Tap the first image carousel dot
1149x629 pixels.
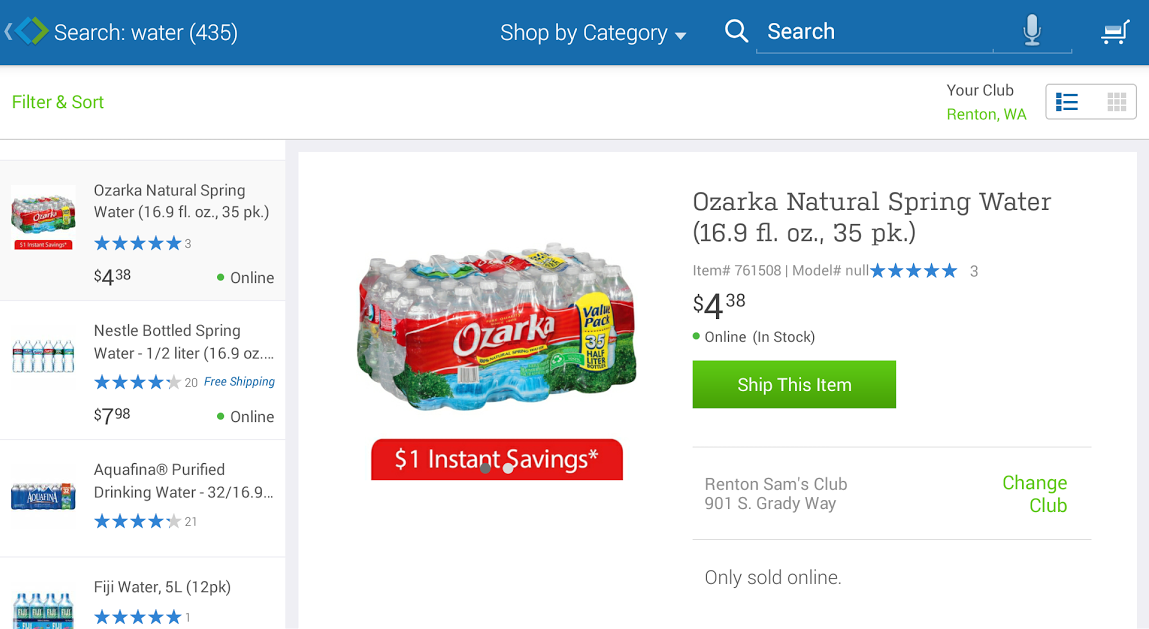[485, 467]
